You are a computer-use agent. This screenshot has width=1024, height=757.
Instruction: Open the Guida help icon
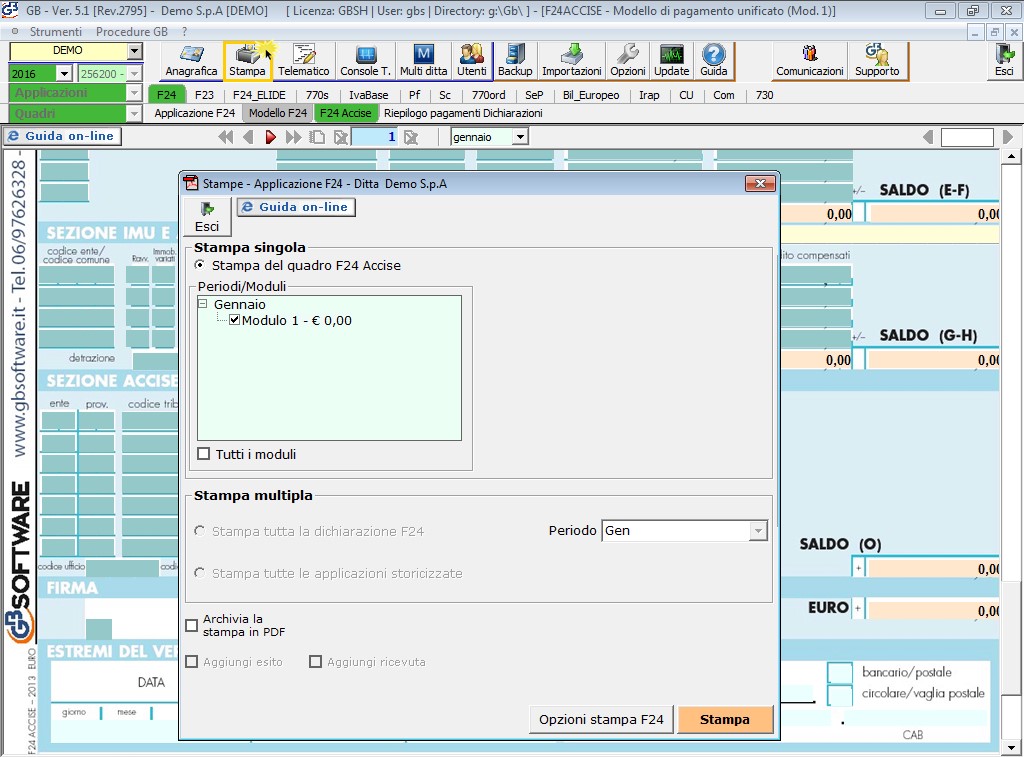point(713,61)
